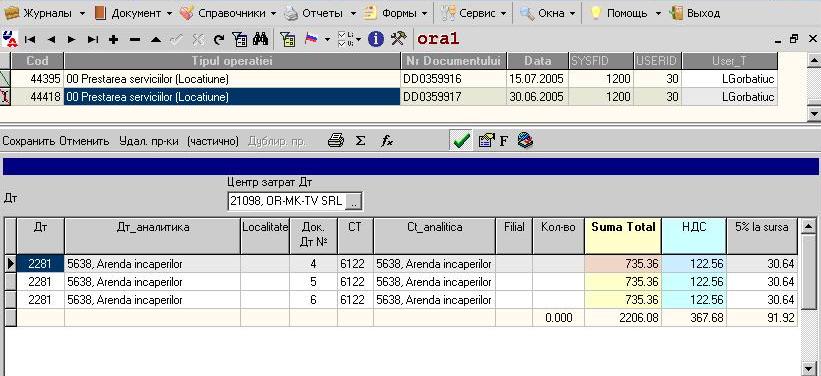The image size is (821, 376).
Task: Click the yellow filter icon
Action: (287, 39)
